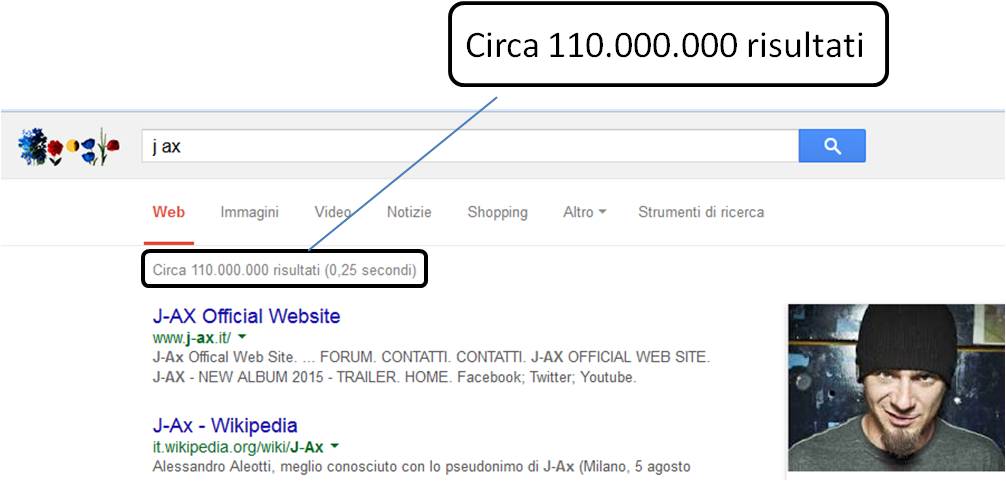1006x481 pixels.
Task: Click the J-Ax photo thumbnail
Action: point(896,388)
